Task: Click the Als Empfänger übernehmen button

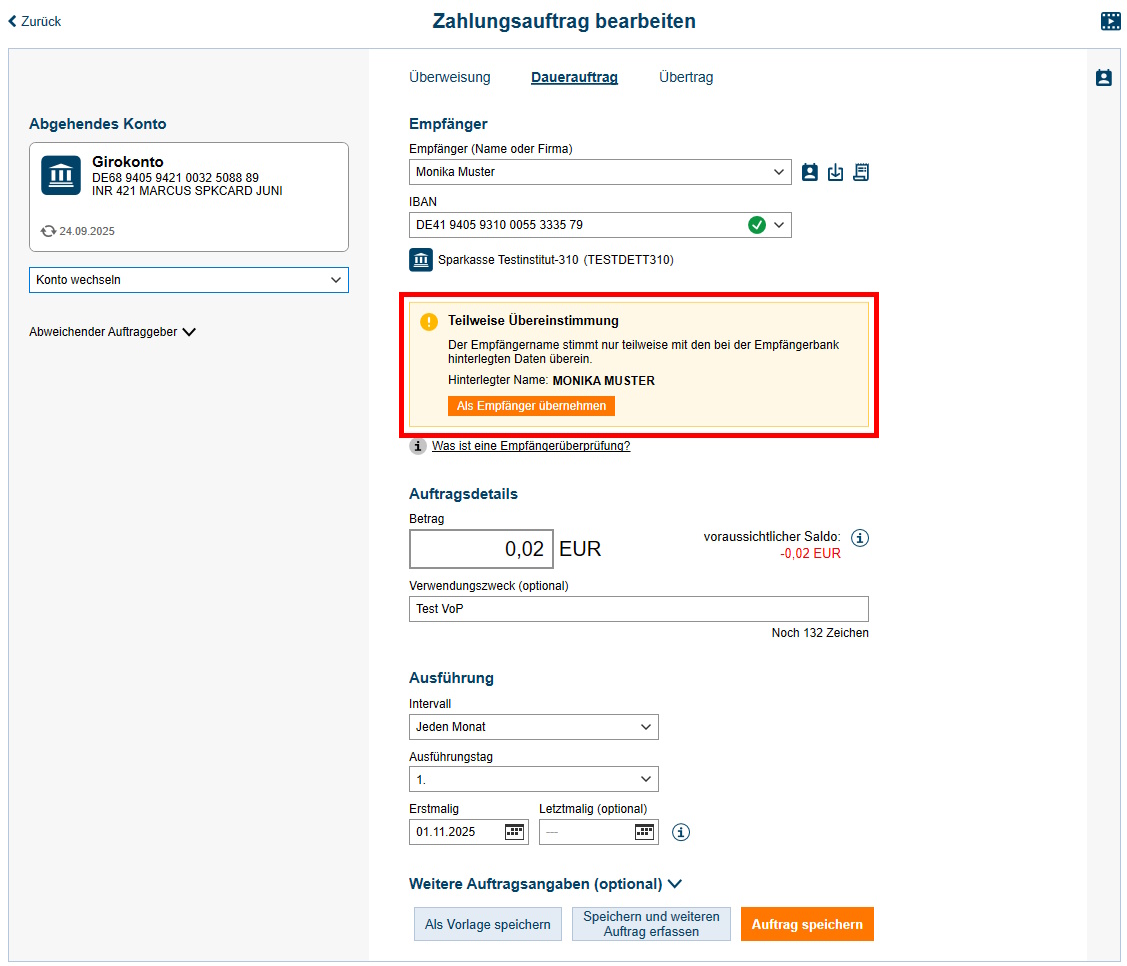Action: click(x=531, y=406)
